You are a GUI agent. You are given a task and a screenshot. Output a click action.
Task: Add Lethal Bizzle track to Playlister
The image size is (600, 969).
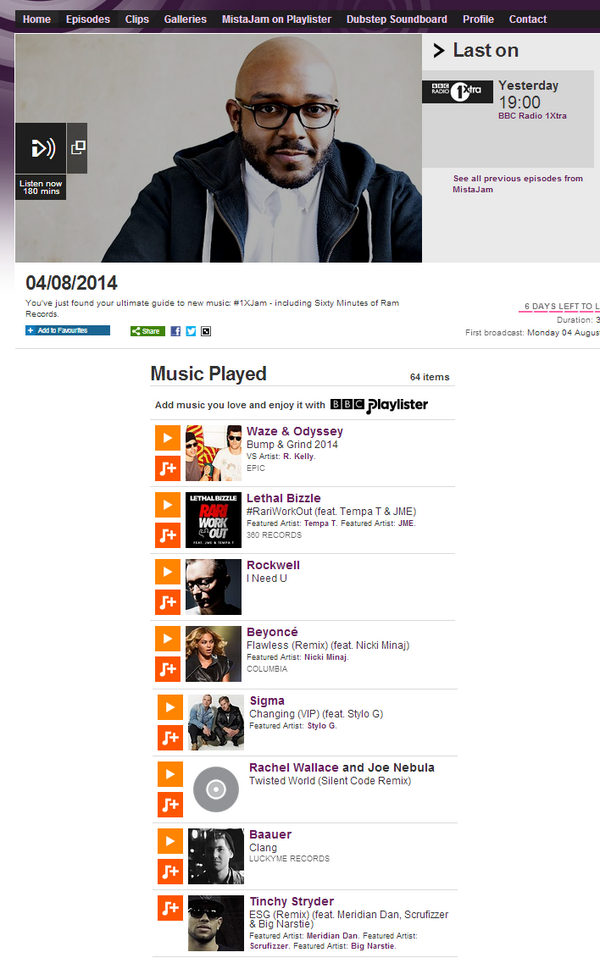pos(167,535)
